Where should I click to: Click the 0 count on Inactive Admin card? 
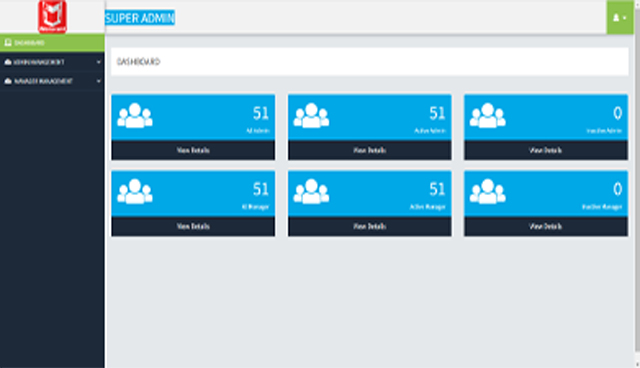pyautogui.click(x=618, y=113)
